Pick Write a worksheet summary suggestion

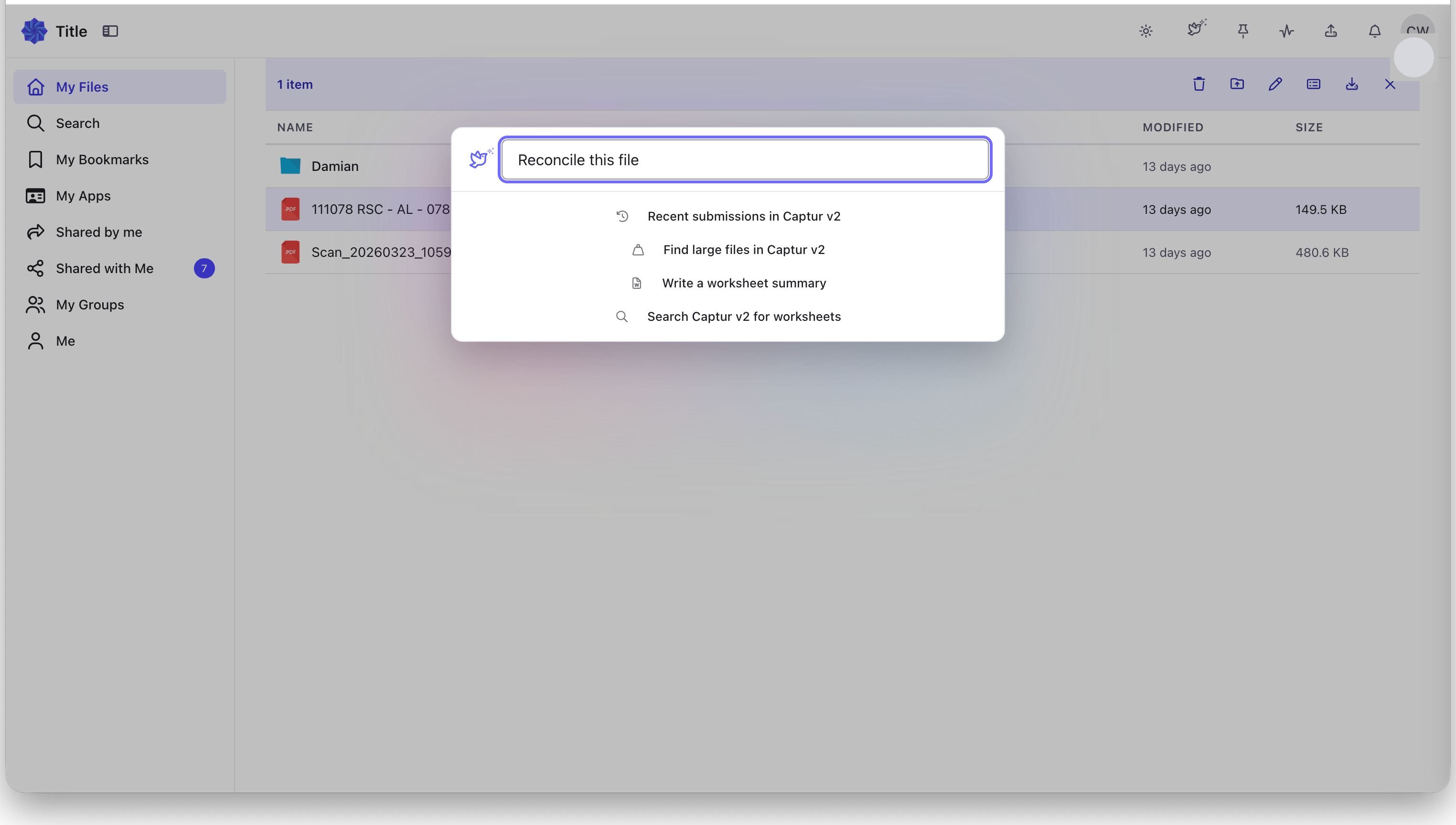743,283
